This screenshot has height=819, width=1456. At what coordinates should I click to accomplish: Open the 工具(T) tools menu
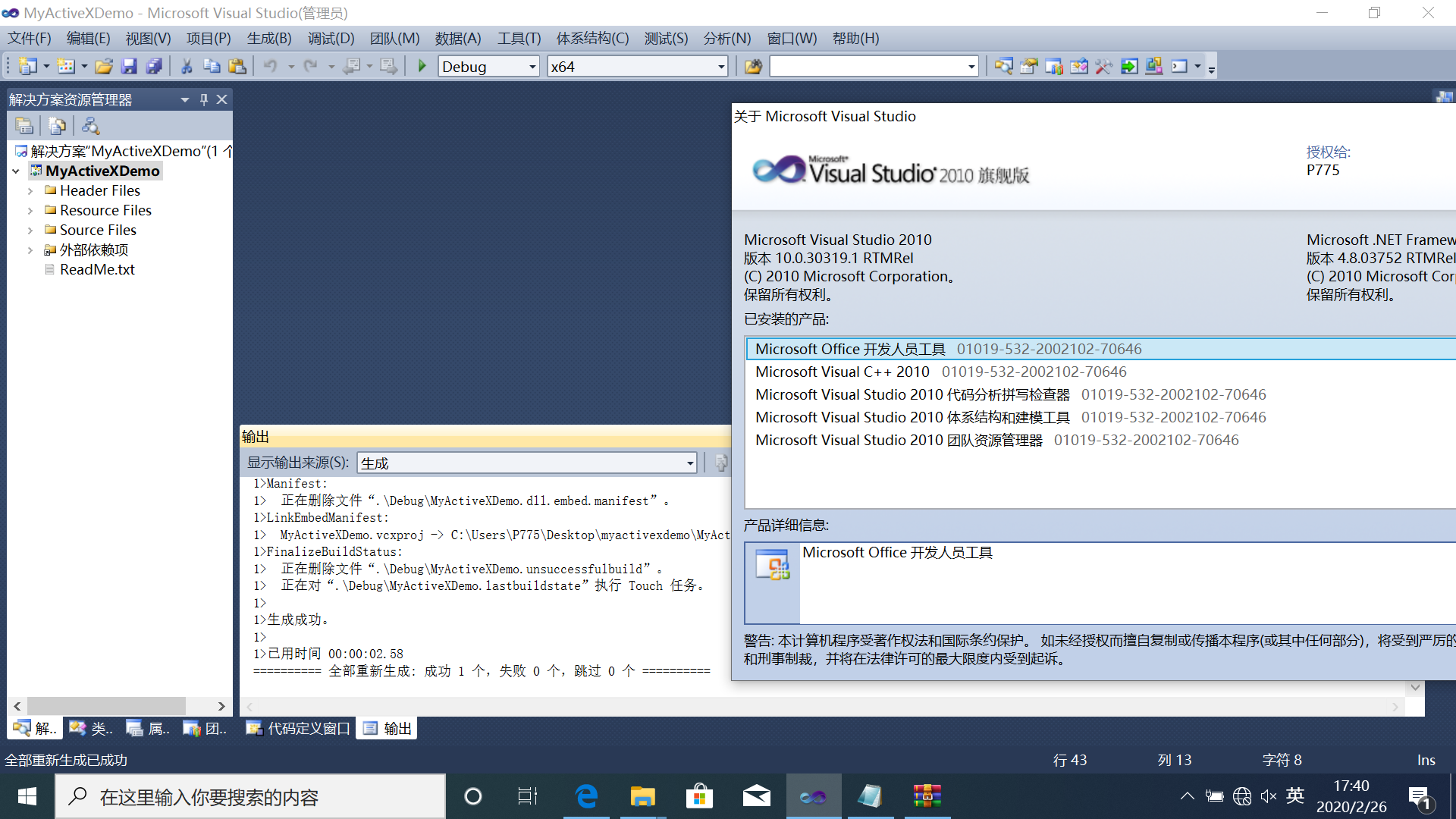coord(519,38)
